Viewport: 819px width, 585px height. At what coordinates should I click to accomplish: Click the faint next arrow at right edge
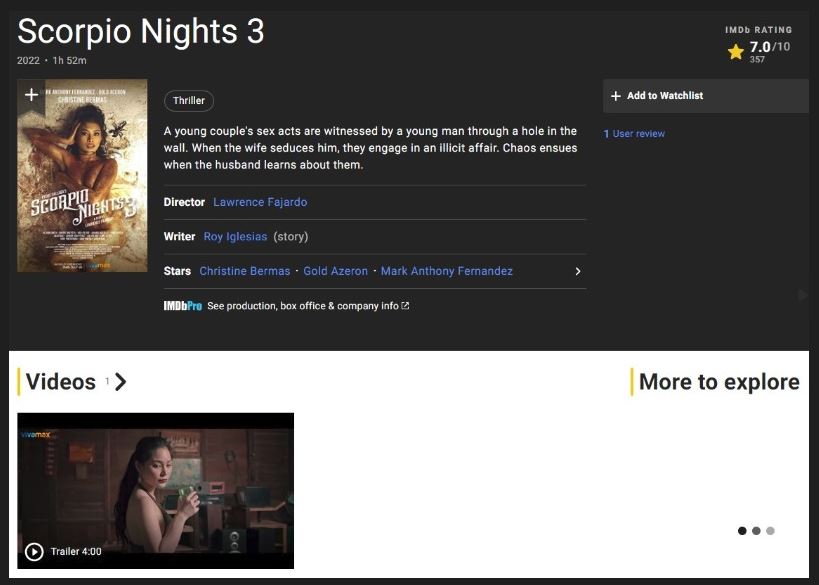(802, 295)
